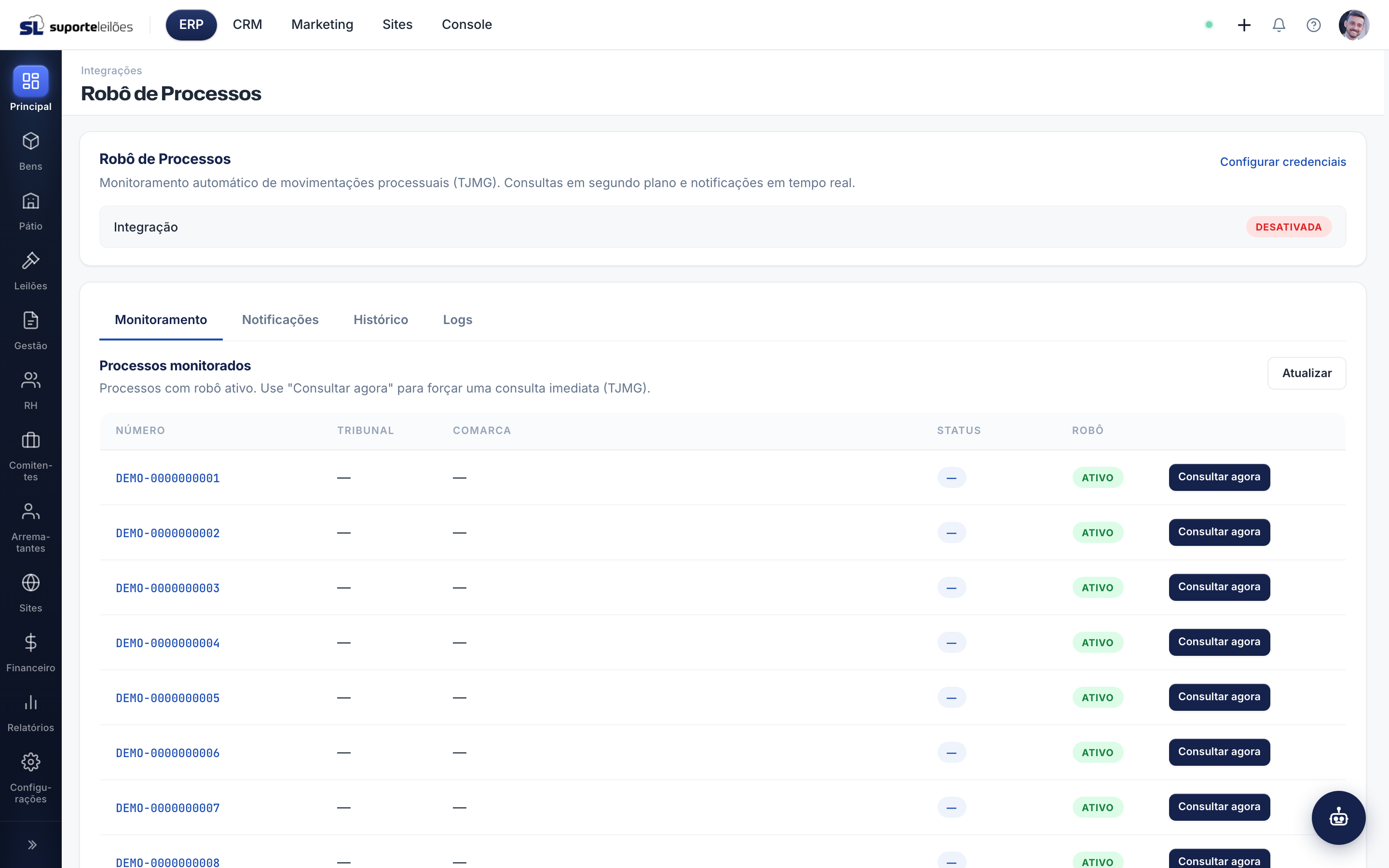Open the Principal dashboard icon in sidebar
The height and width of the screenshot is (868, 1389).
click(x=30, y=81)
